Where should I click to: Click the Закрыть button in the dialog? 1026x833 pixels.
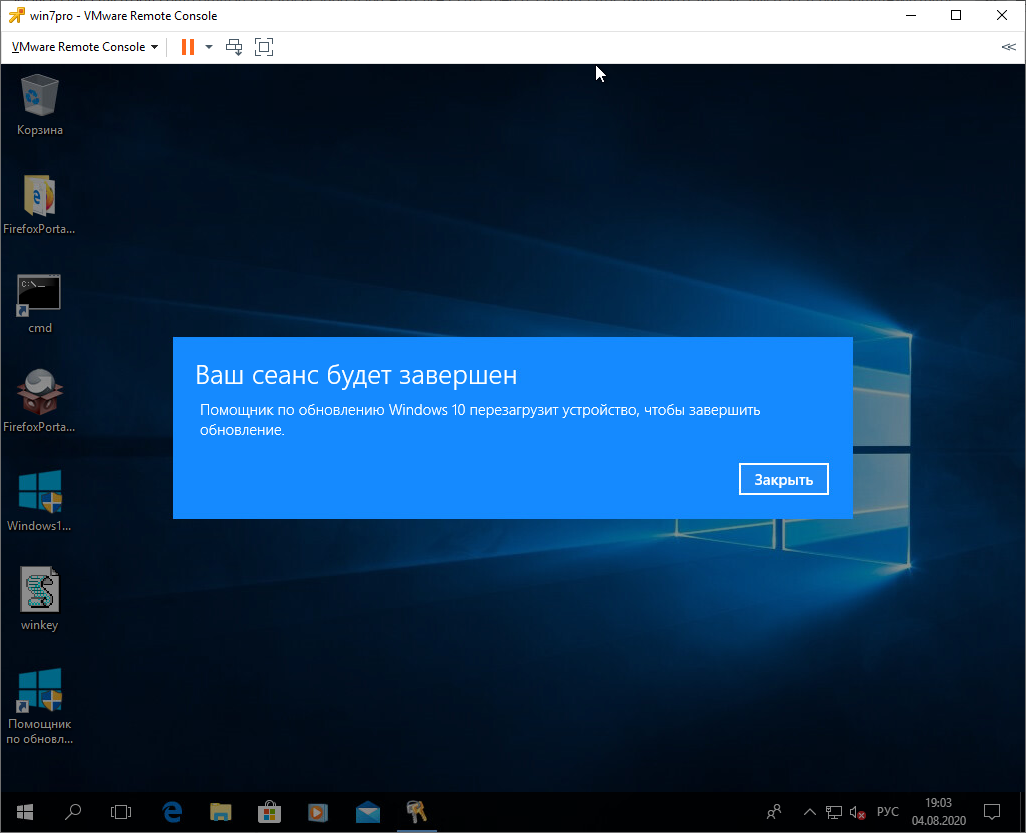pos(783,479)
